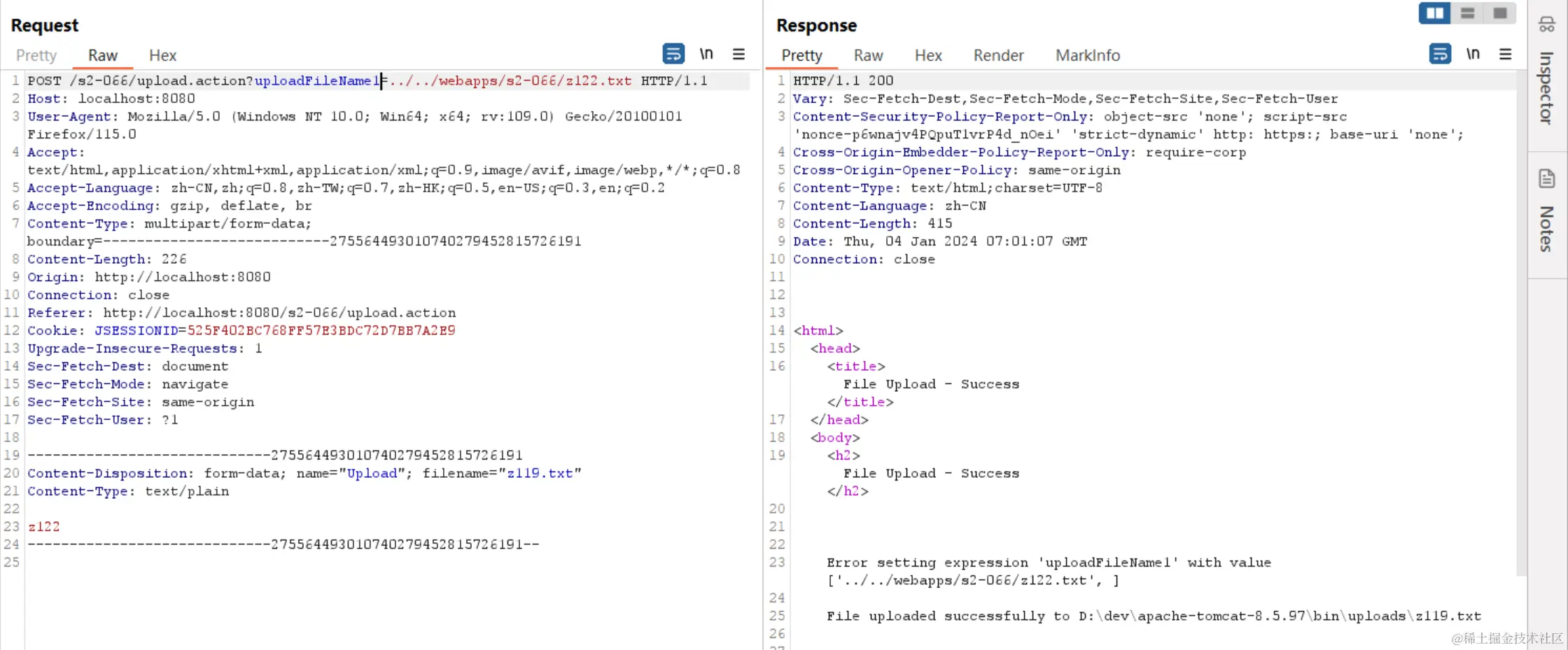This screenshot has height=650, width=1568.
Task: Switch Request view to Pretty tab
Action: (36, 55)
